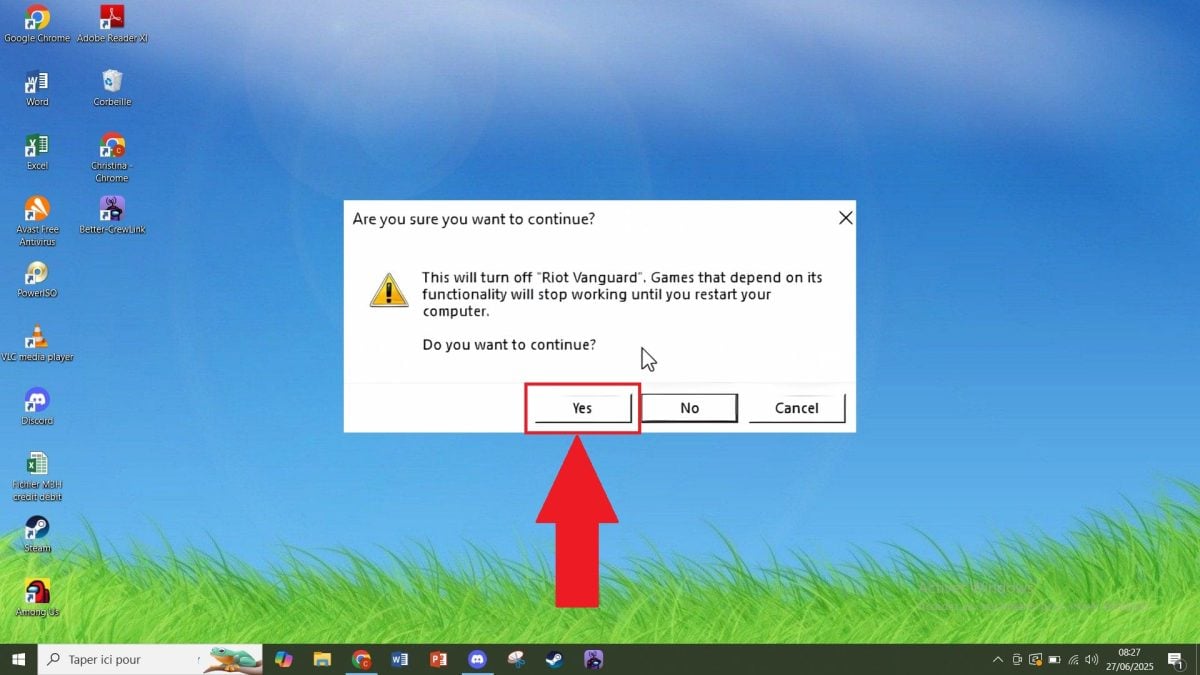Open the volume control in system tray
Image resolution: width=1200 pixels, height=675 pixels.
click(1093, 659)
